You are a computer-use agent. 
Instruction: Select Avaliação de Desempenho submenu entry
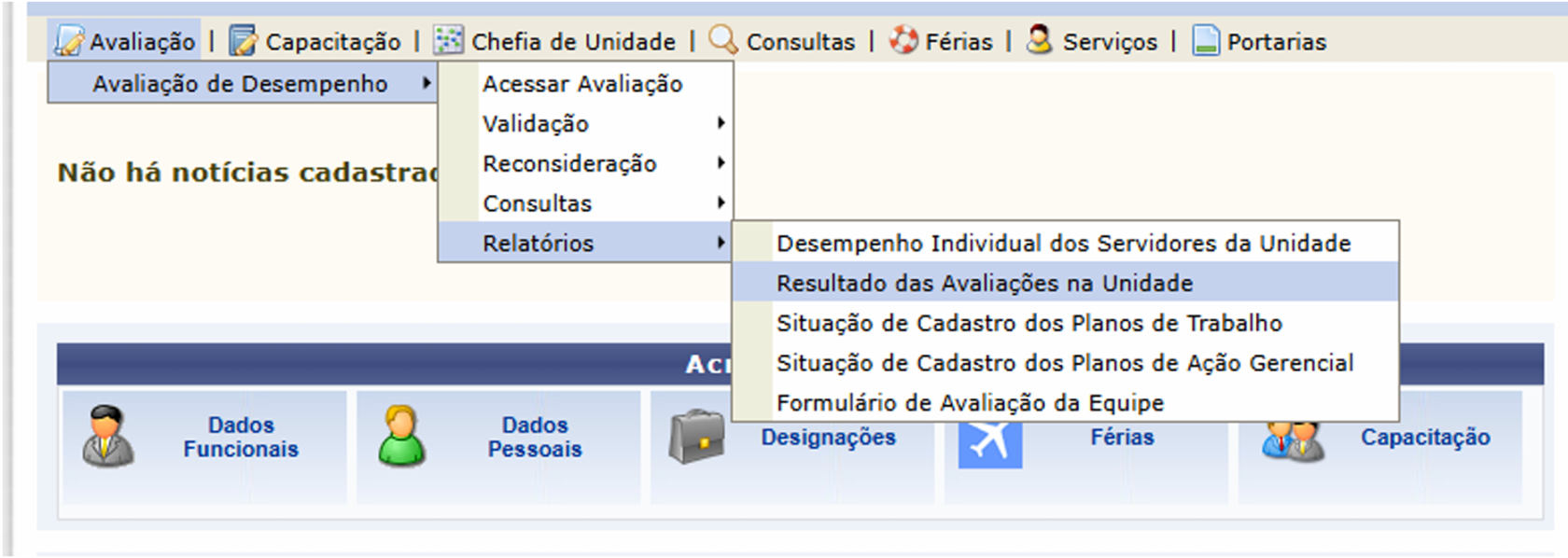pyautogui.click(x=243, y=83)
